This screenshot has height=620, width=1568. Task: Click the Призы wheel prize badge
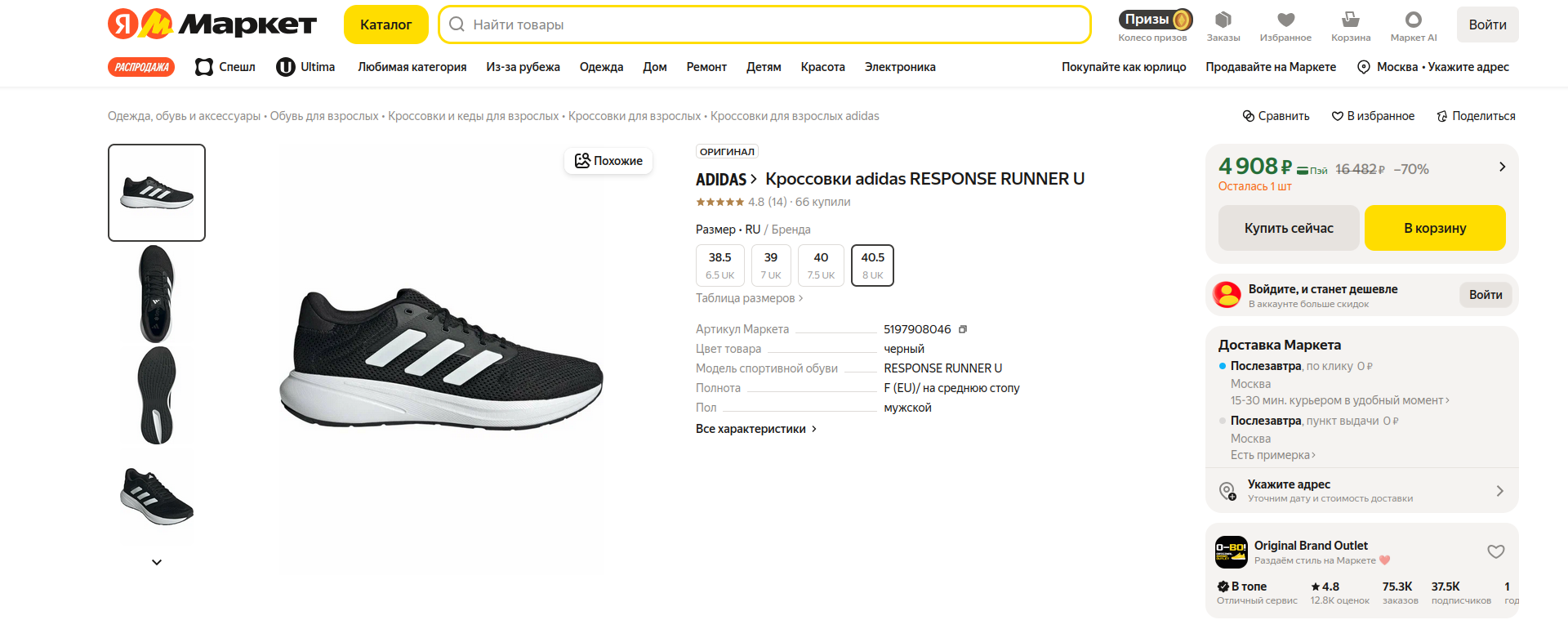(x=1156, y=20)
